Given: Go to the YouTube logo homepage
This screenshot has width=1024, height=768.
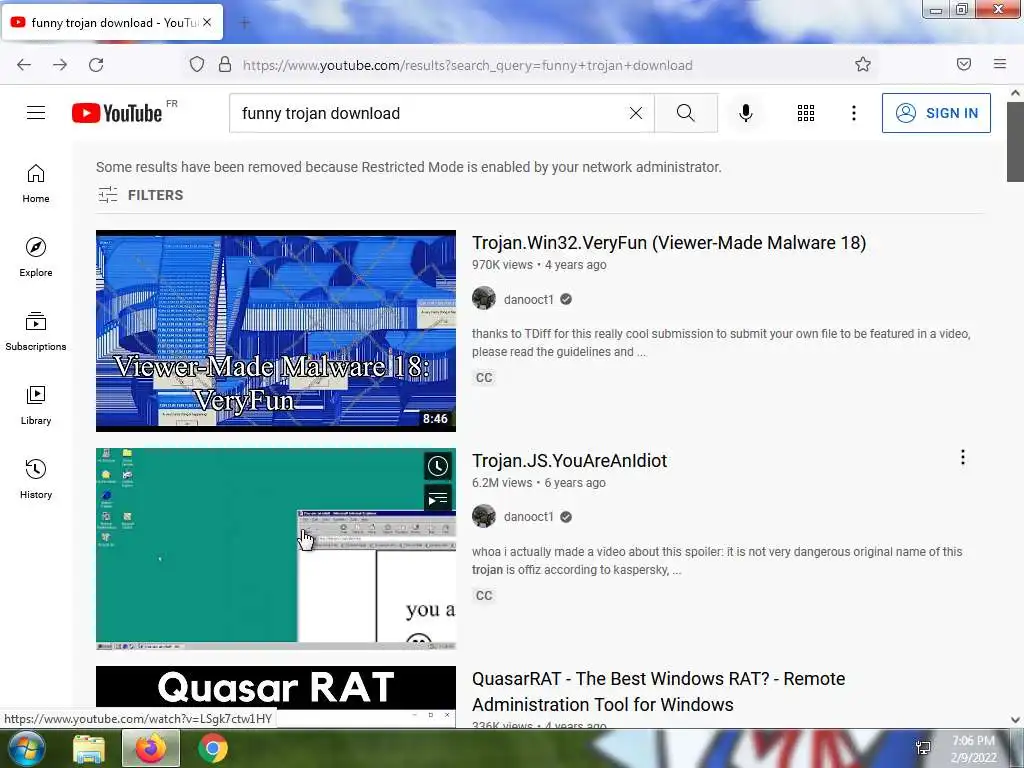Looking at the screenshot, I should (117, 113).
